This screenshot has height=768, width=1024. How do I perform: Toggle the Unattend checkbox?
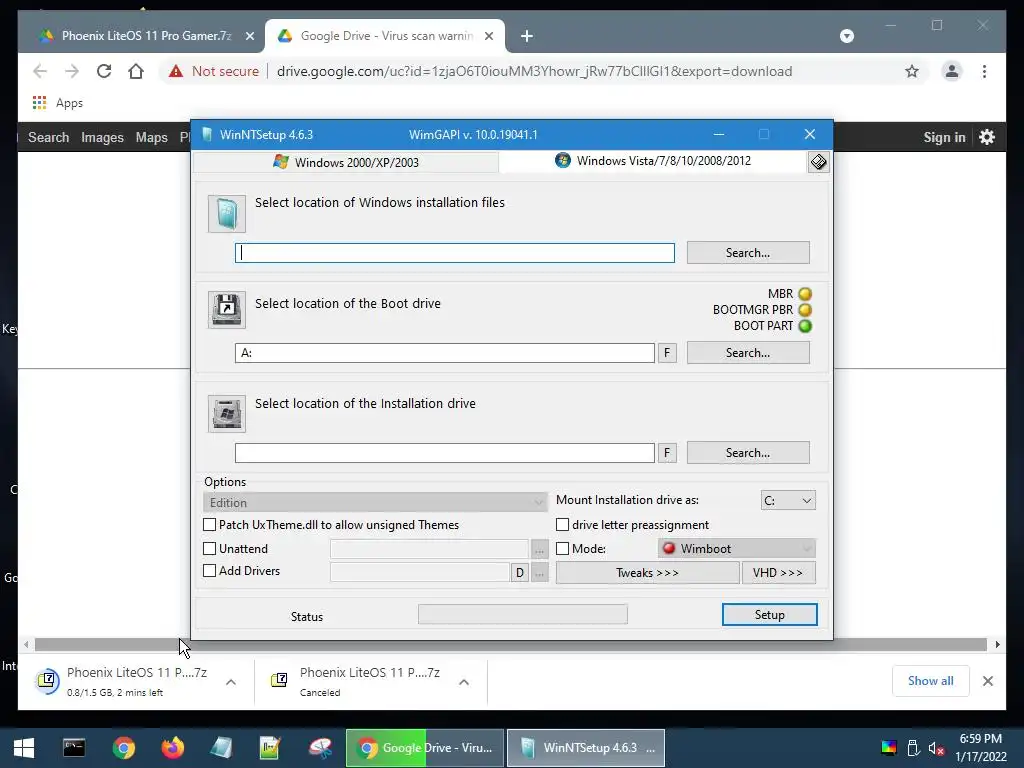tap(210, 549)
